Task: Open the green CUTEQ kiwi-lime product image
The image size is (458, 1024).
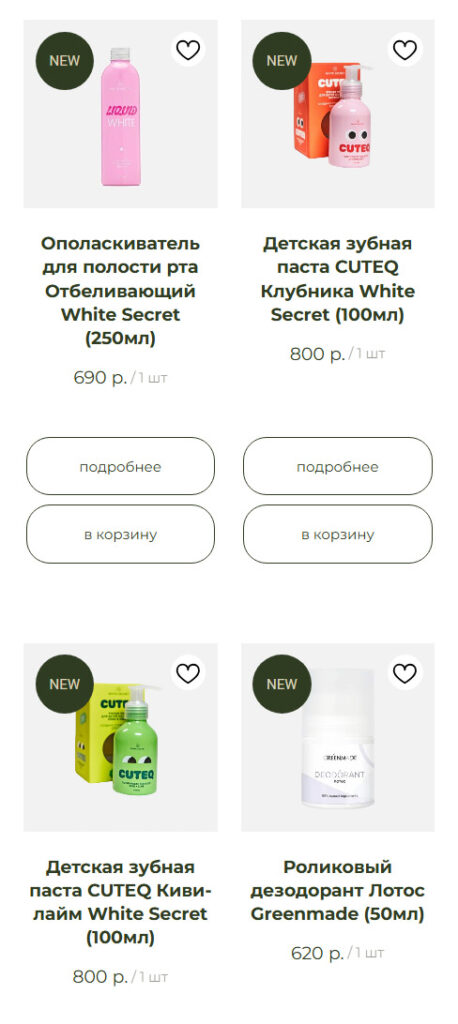Action: coord(120,737)
